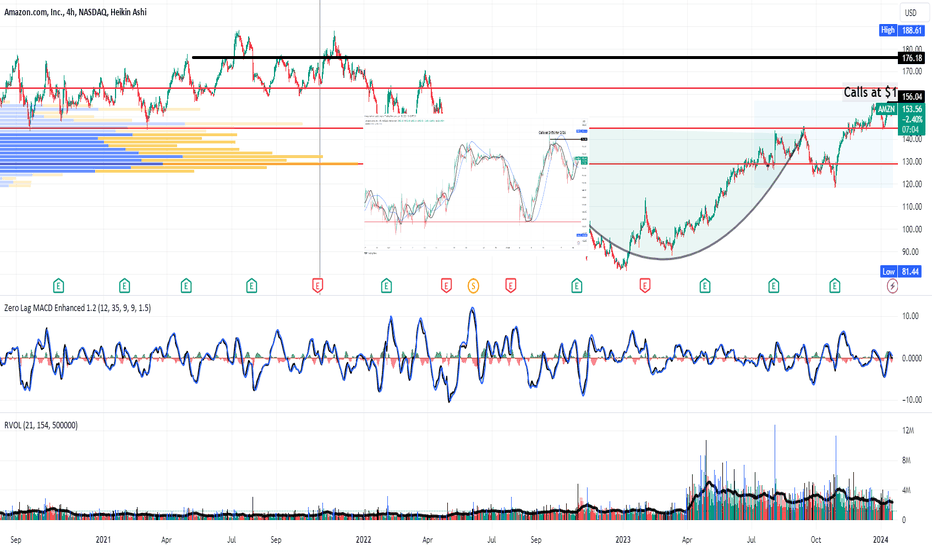Open the orange stock split S marker
This screenshot has width=932, height=550.
click(x=473, y=286)
